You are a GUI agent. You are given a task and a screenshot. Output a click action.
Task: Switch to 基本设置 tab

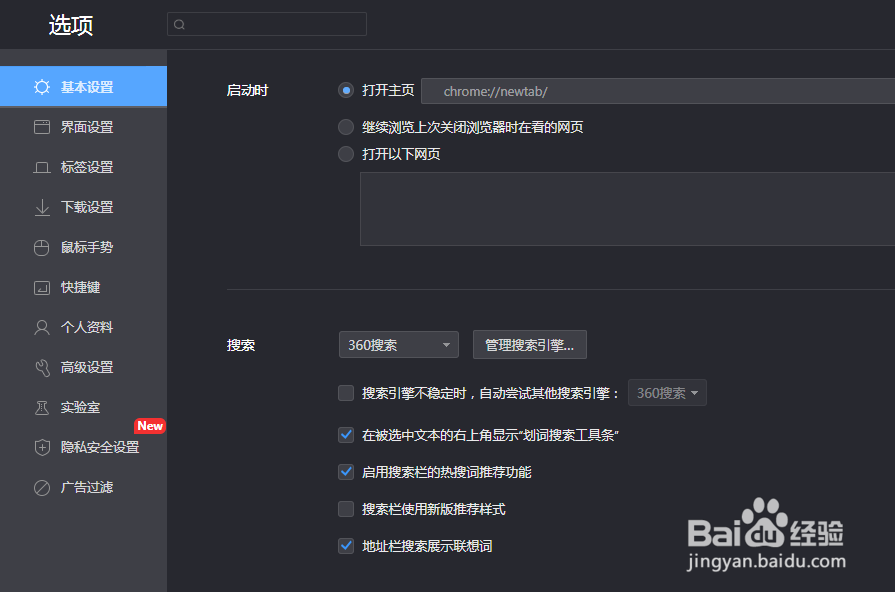(83, 86)
